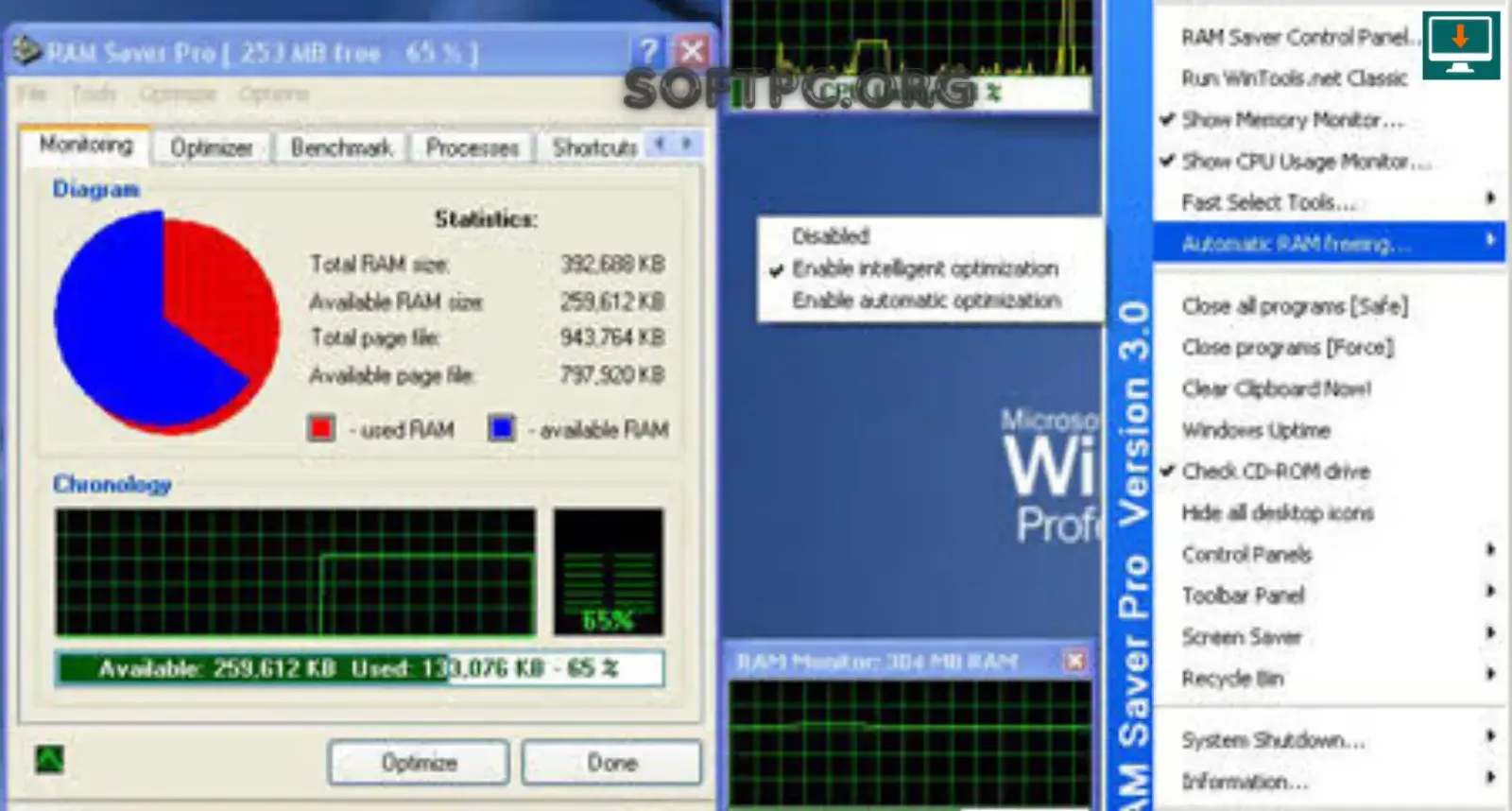Close the RAM Monitor window
Screen dimensions: 1512x811
click(1075, 661)
